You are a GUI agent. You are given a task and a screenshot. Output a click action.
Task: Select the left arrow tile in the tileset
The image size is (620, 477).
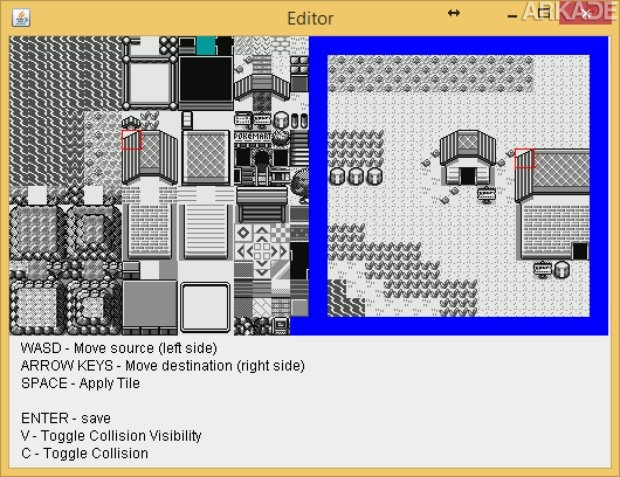242,251
